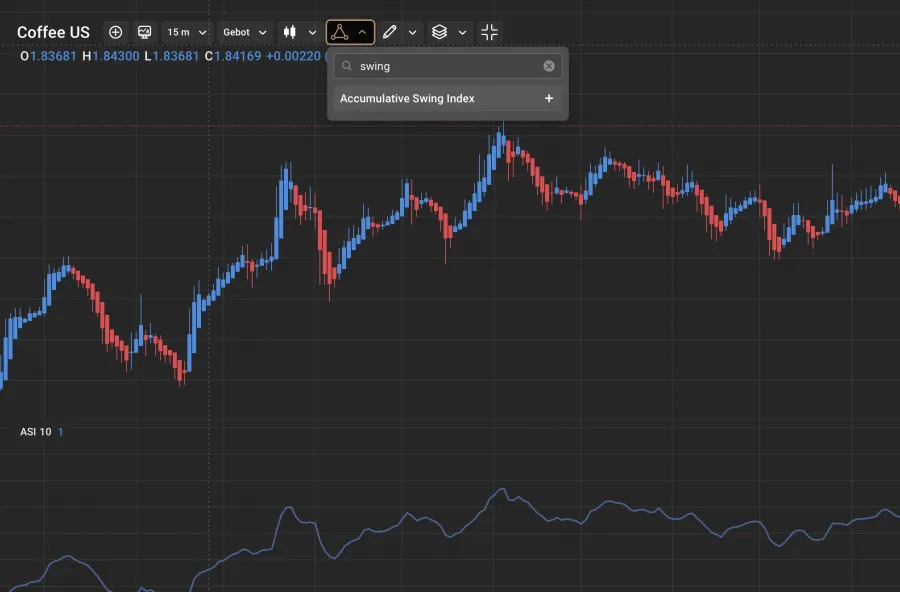Expand the Gebot dropdown

[244, 31]
